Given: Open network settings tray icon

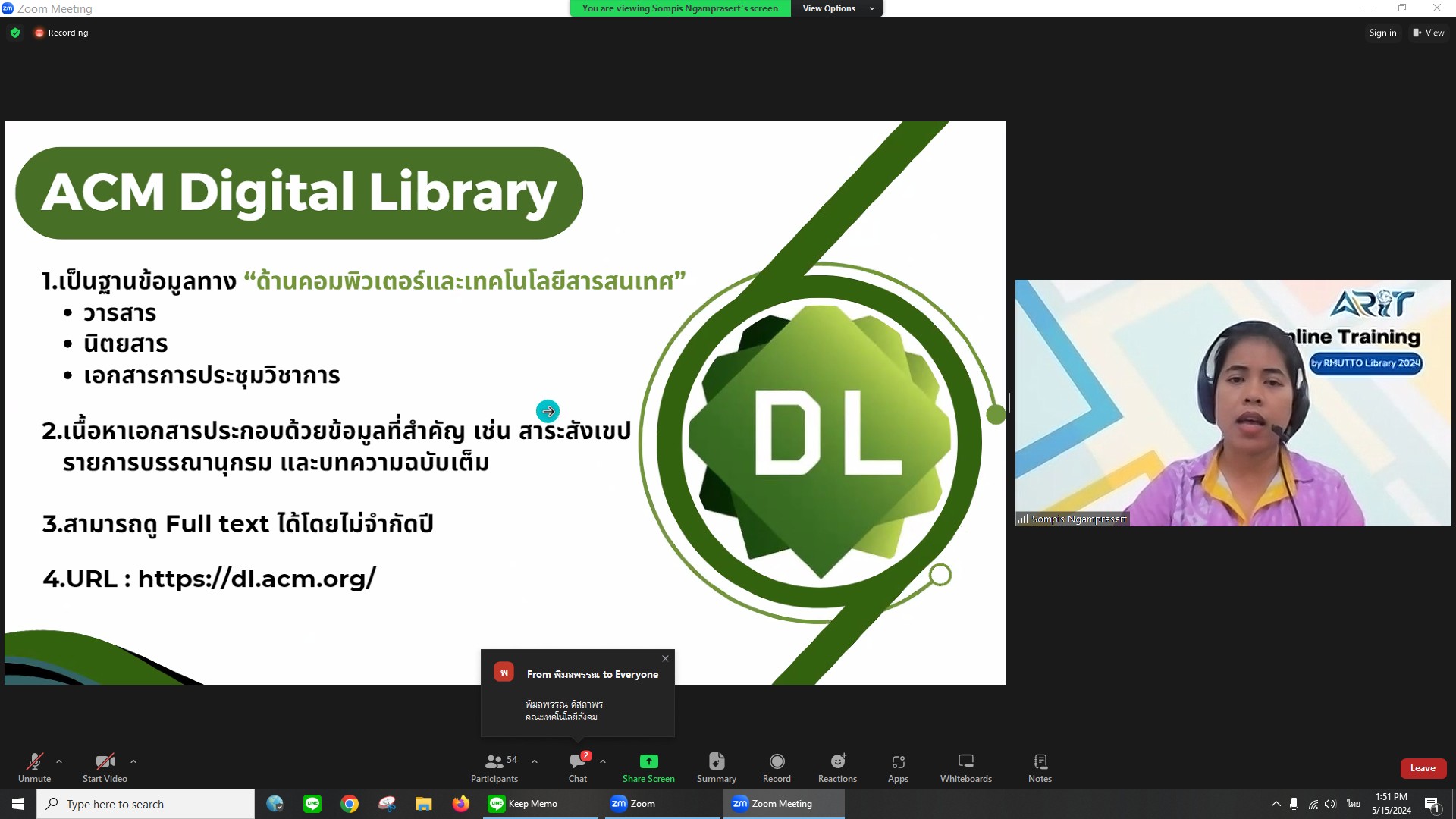Looking at the screenshot, I should click(1313, 804).
